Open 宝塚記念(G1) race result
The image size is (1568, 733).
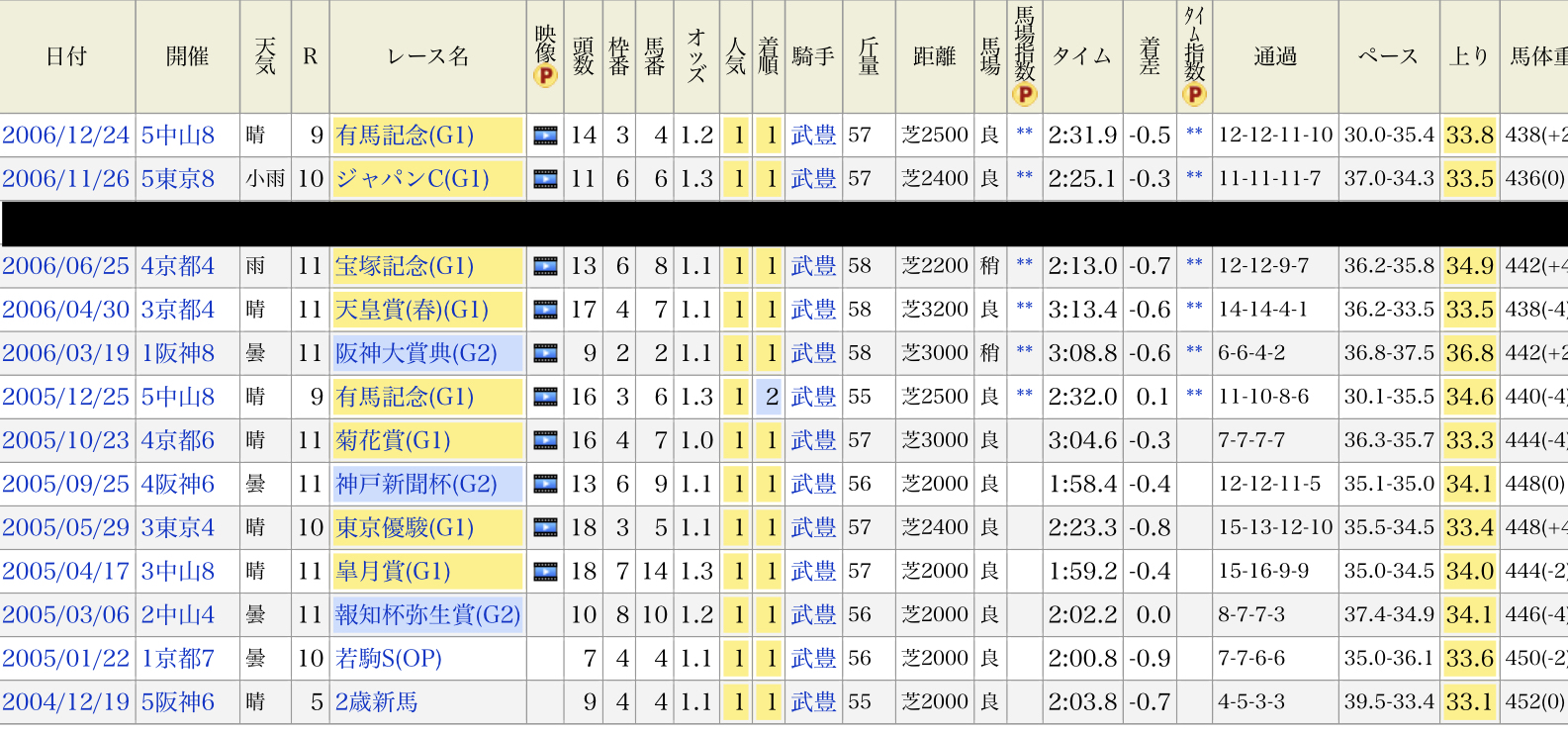tap(405, 266)
